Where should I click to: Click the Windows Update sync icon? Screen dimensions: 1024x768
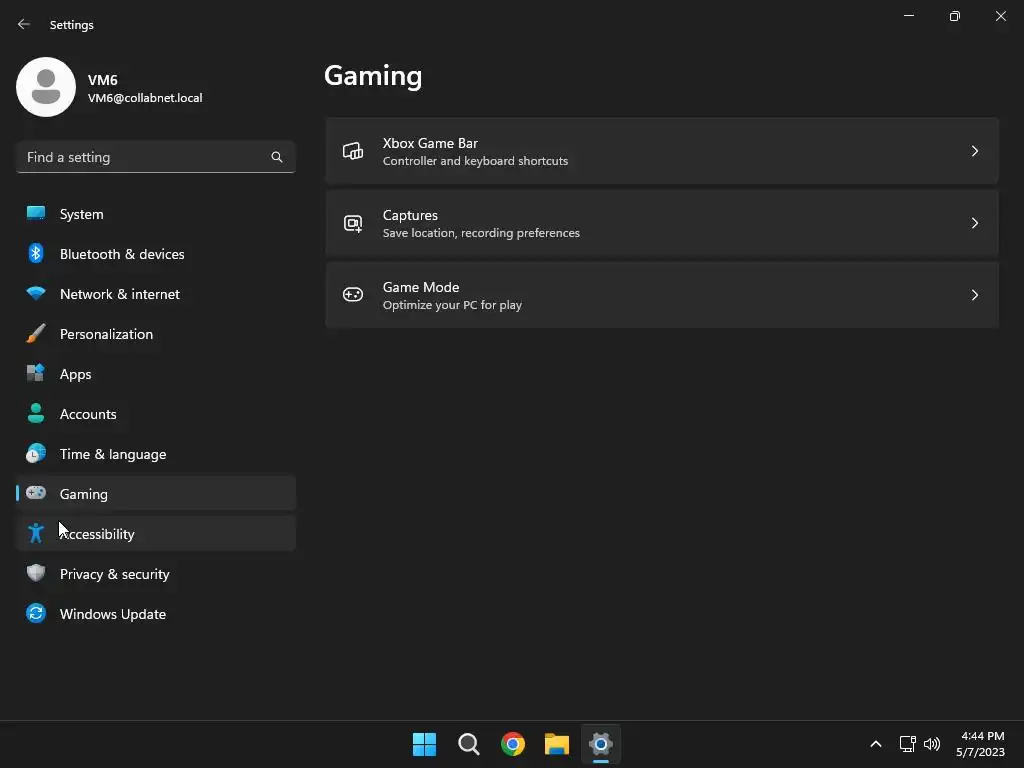[36, 613]
